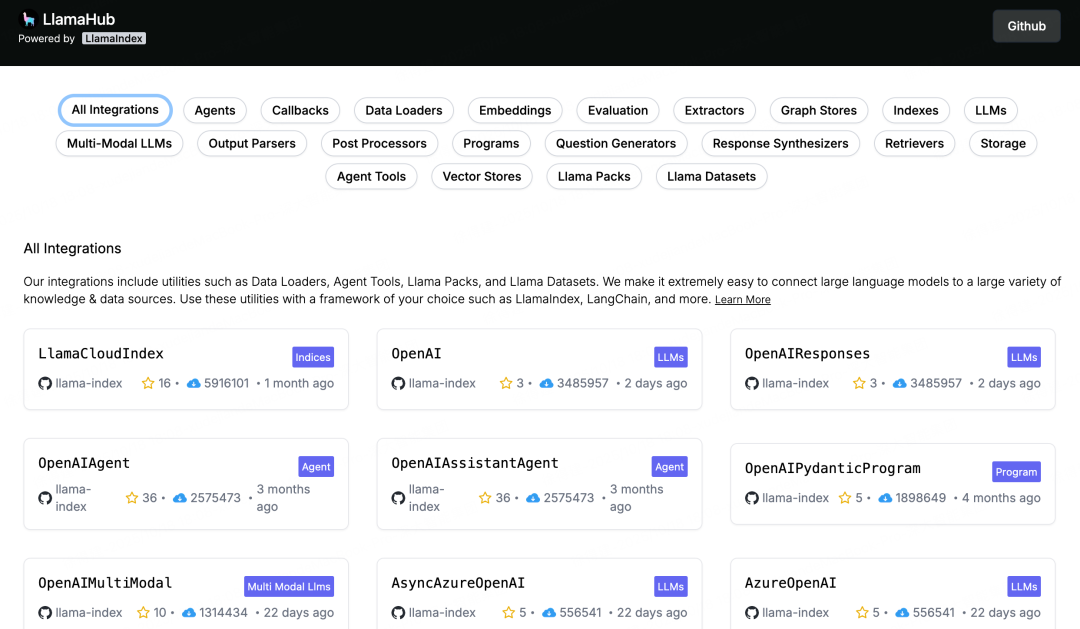The image size is (1080, 629).
Task: Click Program tag on OpenAIPydanticProgram card
Action: tap(1016, 472)
